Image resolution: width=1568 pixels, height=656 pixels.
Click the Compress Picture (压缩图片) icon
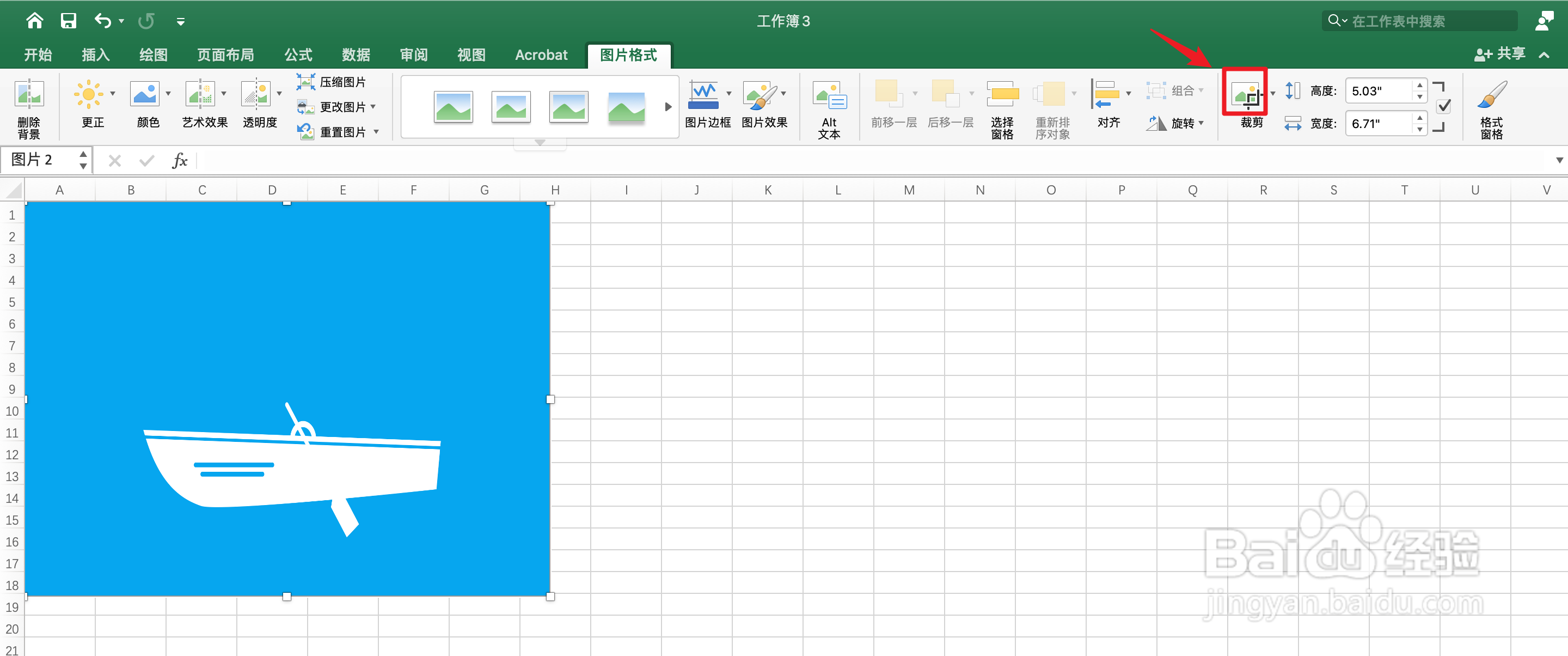coord(305,82)
